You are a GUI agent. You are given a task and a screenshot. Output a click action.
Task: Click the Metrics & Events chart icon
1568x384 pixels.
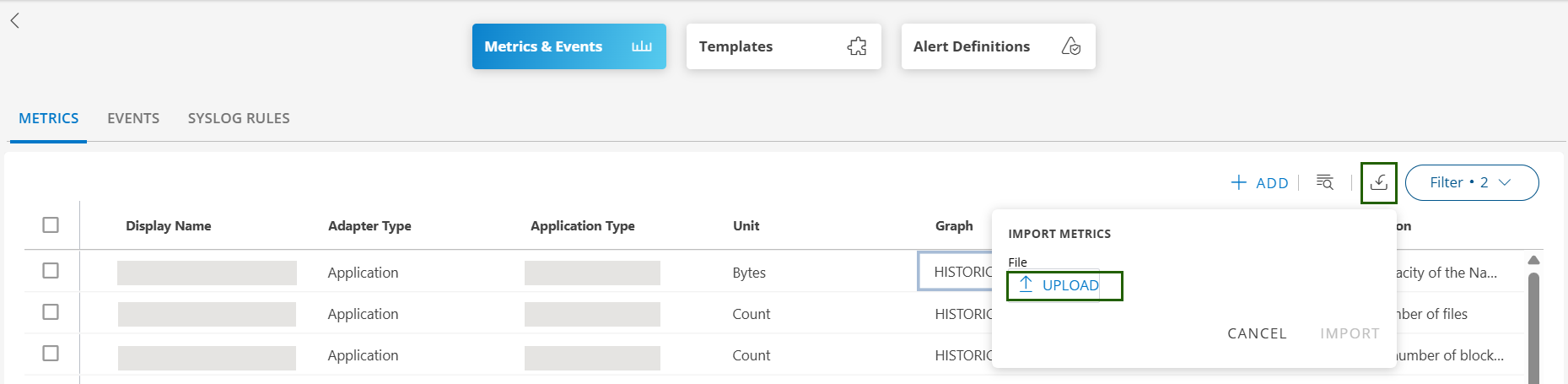(x=641, y=46)
